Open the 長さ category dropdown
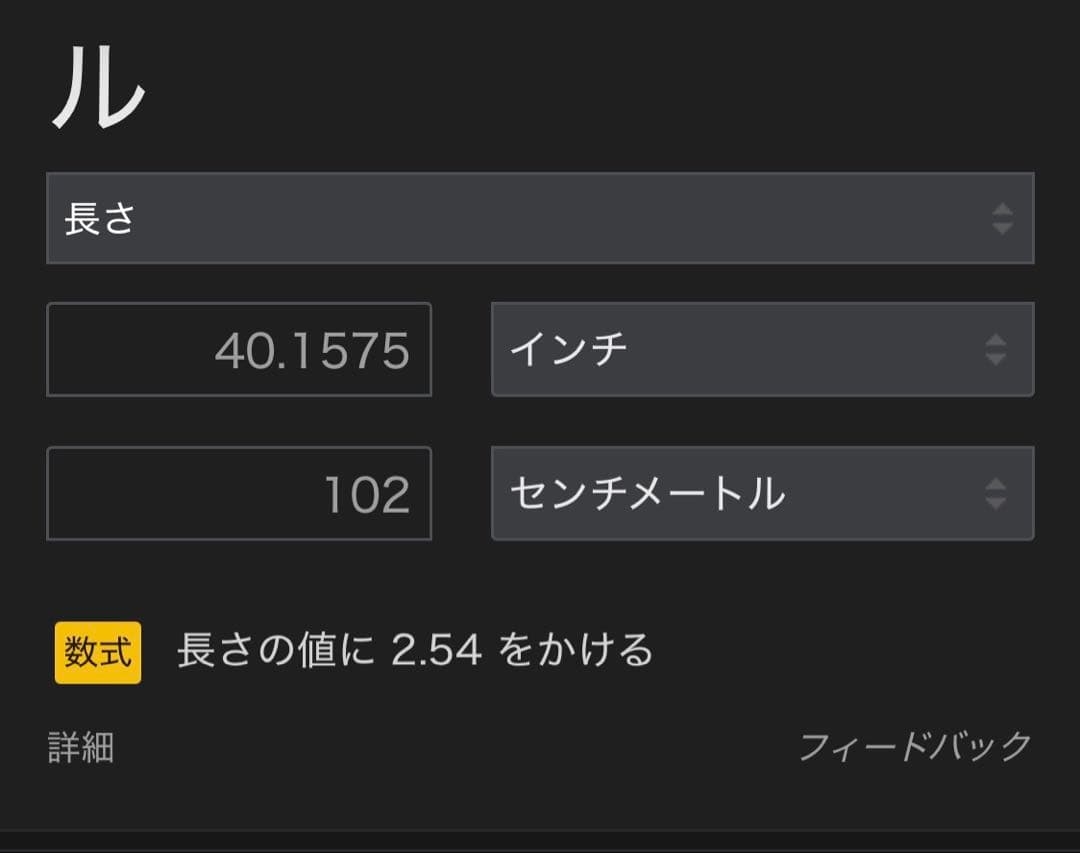The height and width of the screenshot is (853, 1080). (x=540, y=218)
